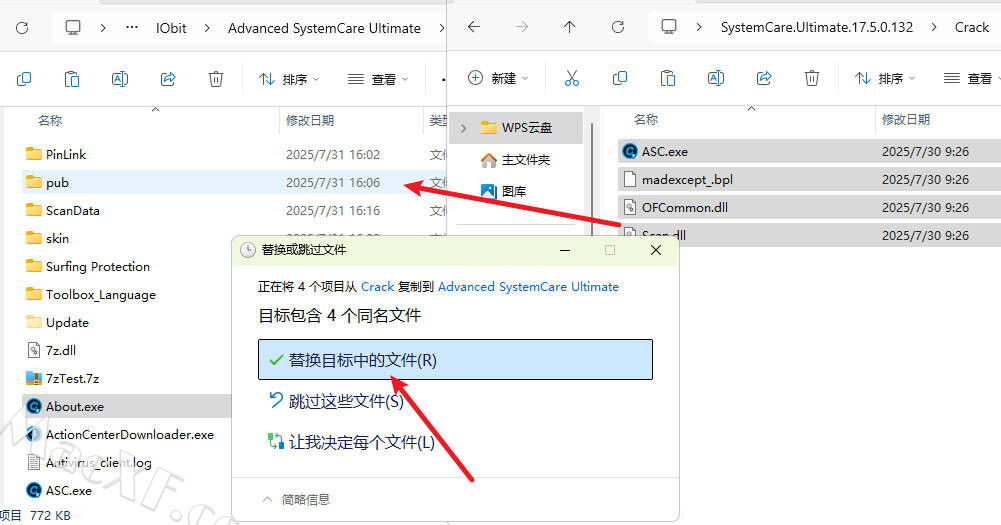Choose 跳过这些文件(S) option
Screen dimensions: 1001x525
coord(346,401)
